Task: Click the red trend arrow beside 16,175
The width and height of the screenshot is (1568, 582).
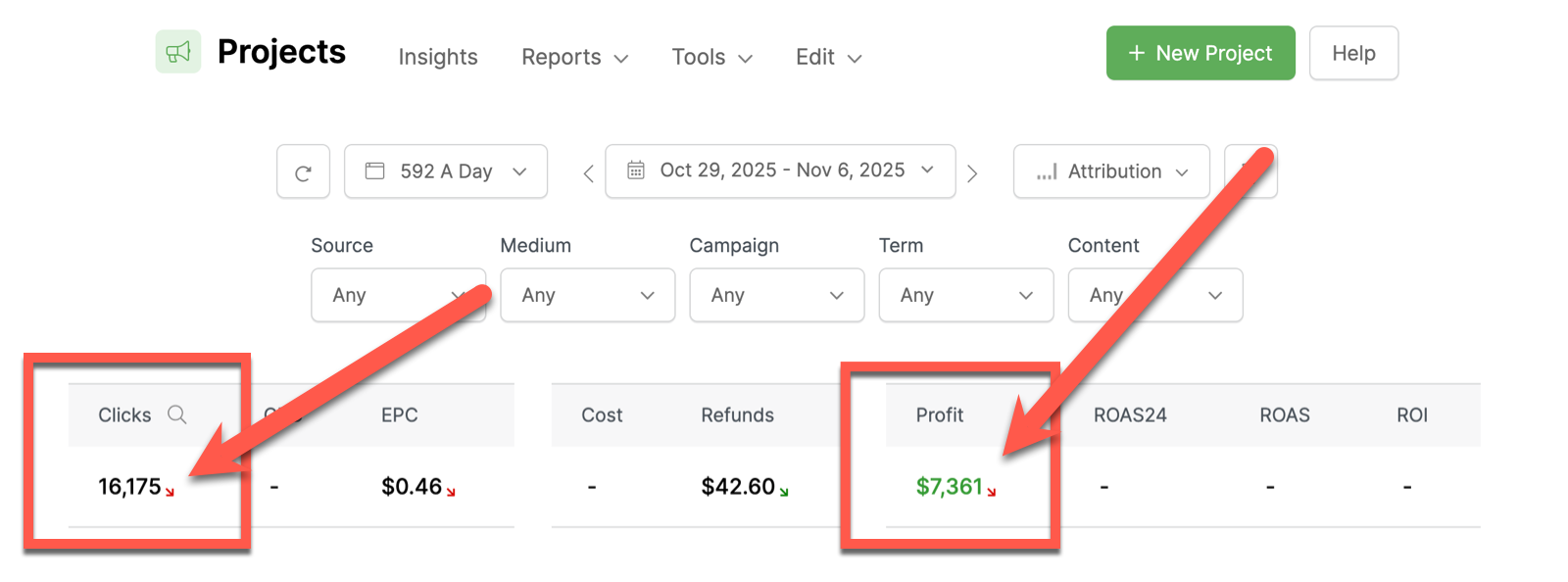Action: click(x=170, y=492)
